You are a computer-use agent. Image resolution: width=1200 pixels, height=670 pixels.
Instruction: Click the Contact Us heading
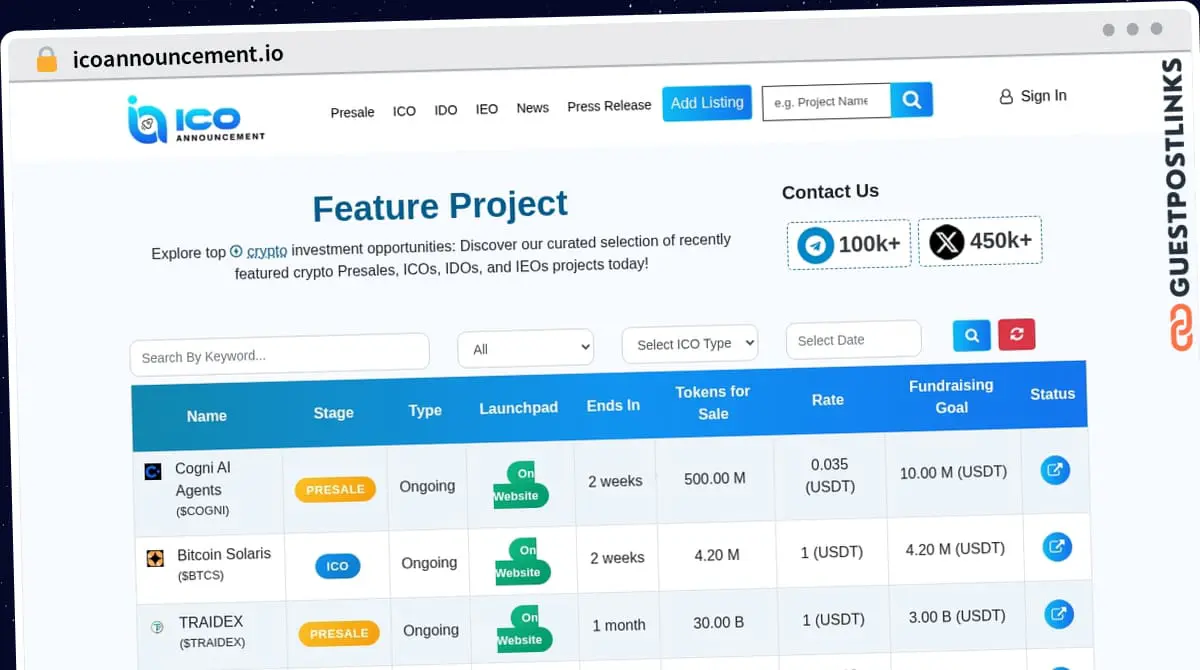click(830, 191)
